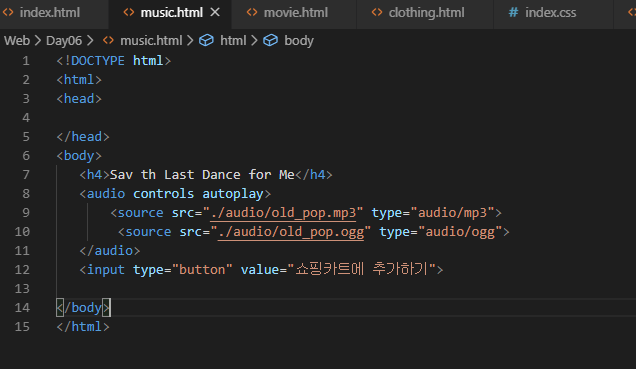Click line number 6 in gutter
The width and height of the screenshot is (636, 369).
point(26,156)
